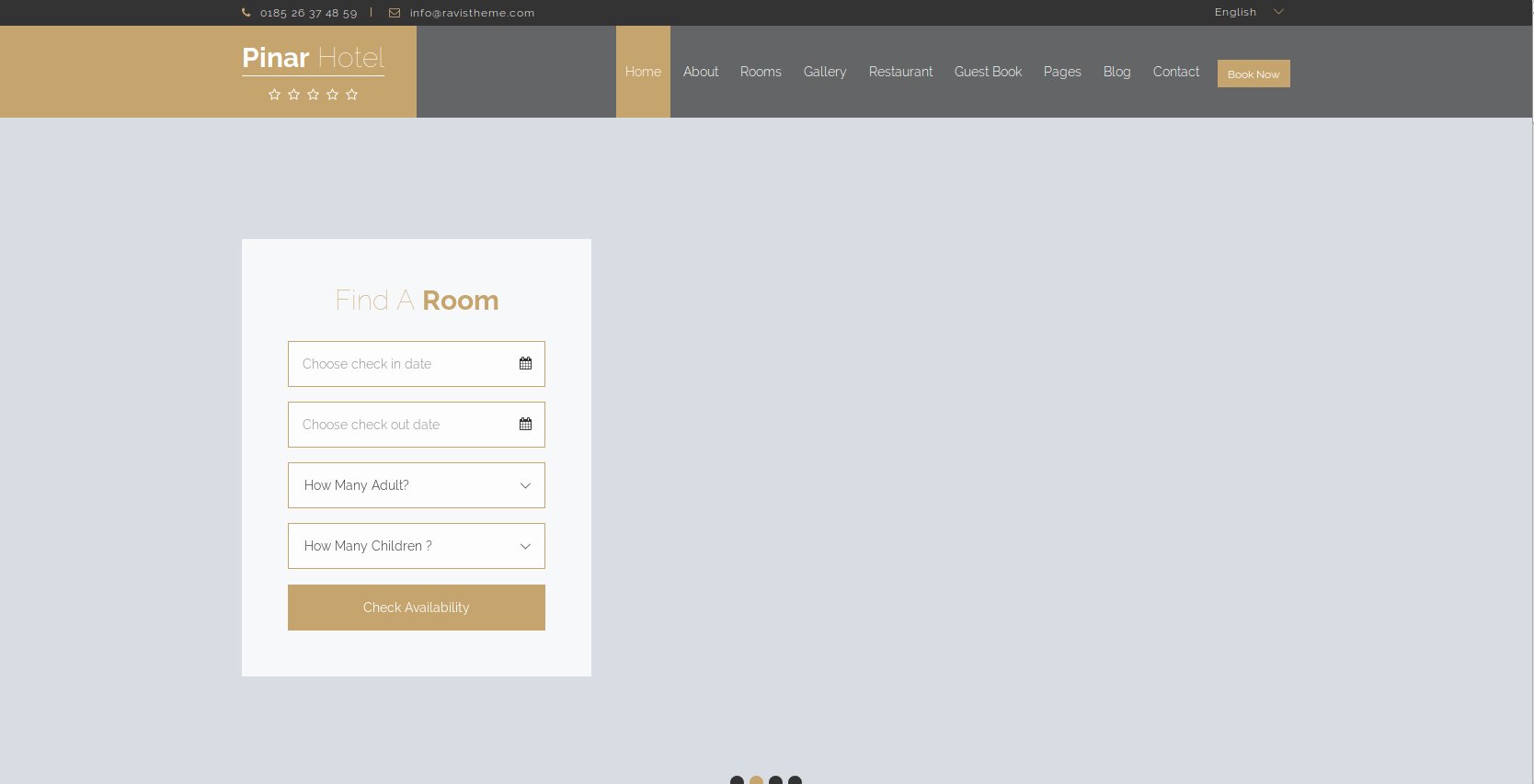Expand the How Many Children dropdown

tap(416, 546)
